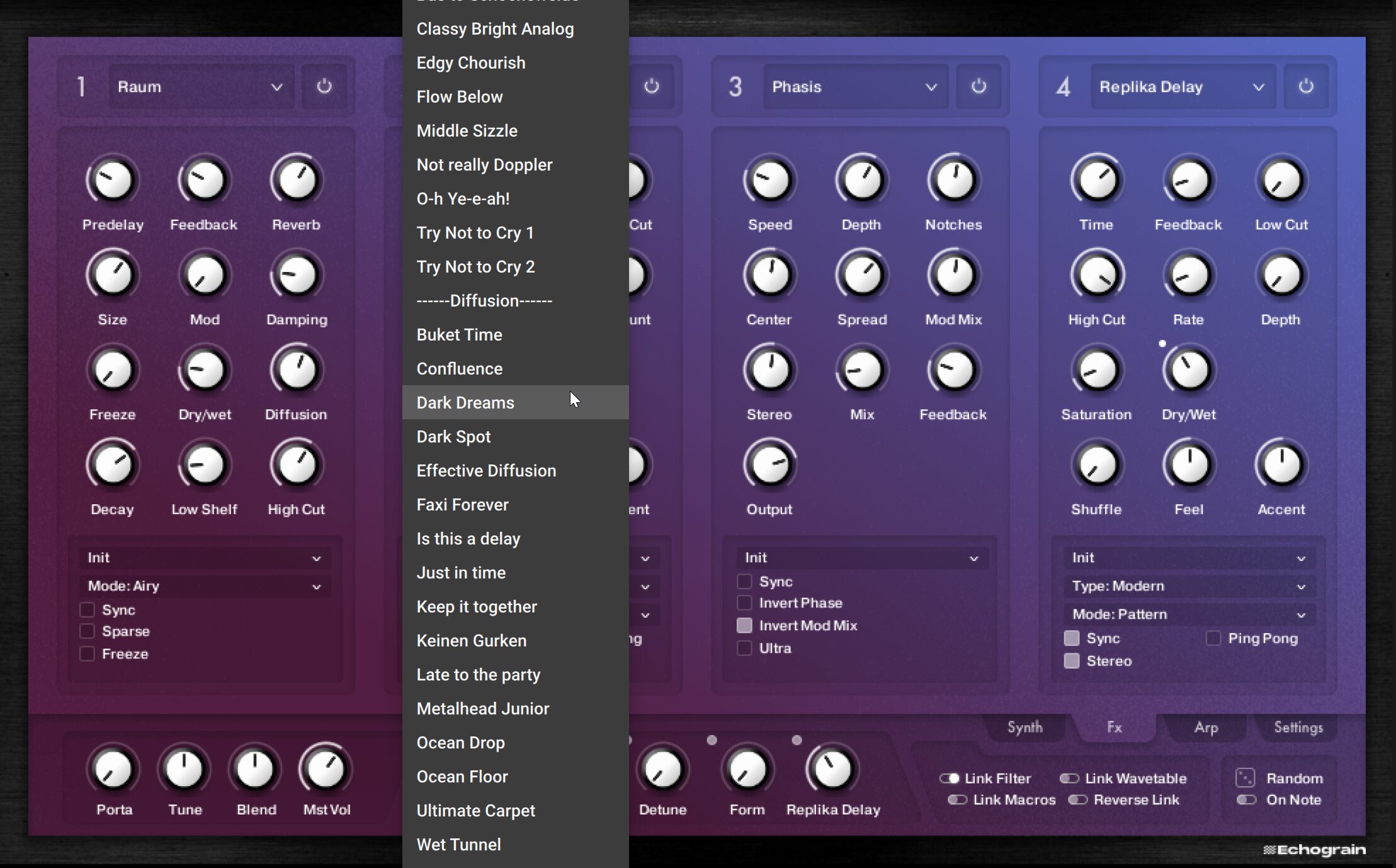Open Type: Modern dropdown
1396x868 pixels.
[x=1189, y=586]
